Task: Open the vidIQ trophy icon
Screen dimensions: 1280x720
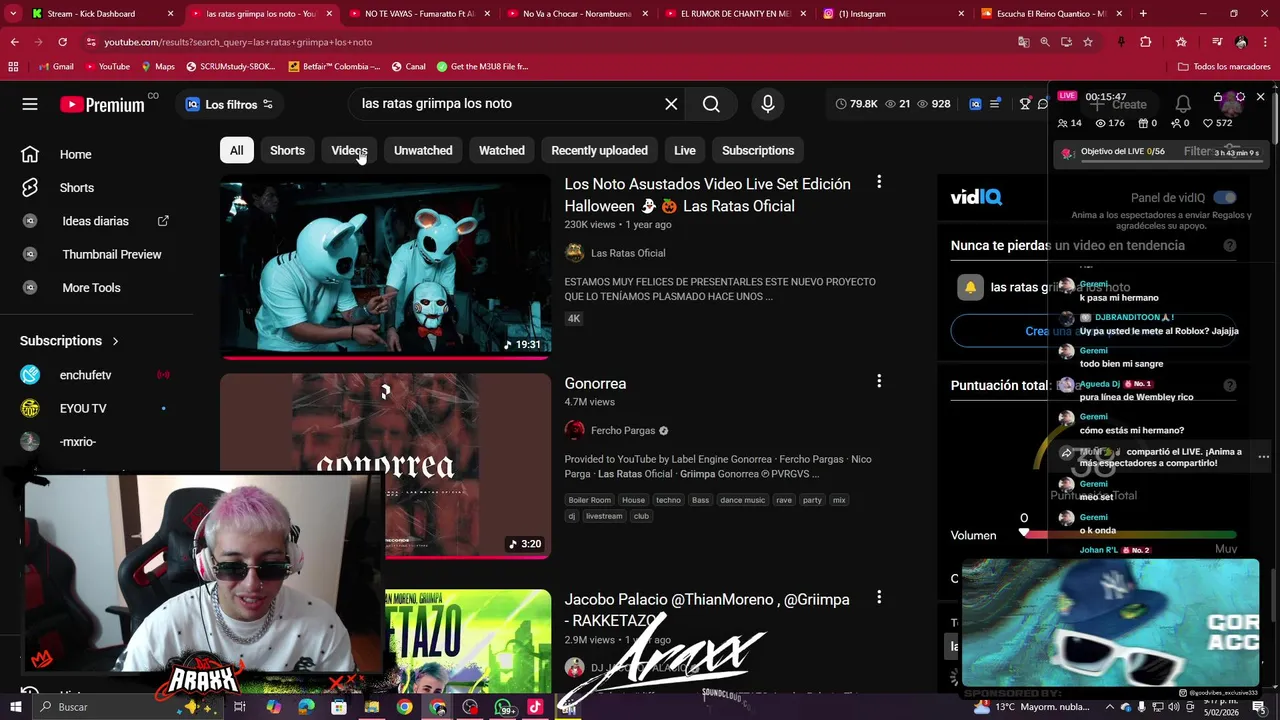Action: (1025, 104)
